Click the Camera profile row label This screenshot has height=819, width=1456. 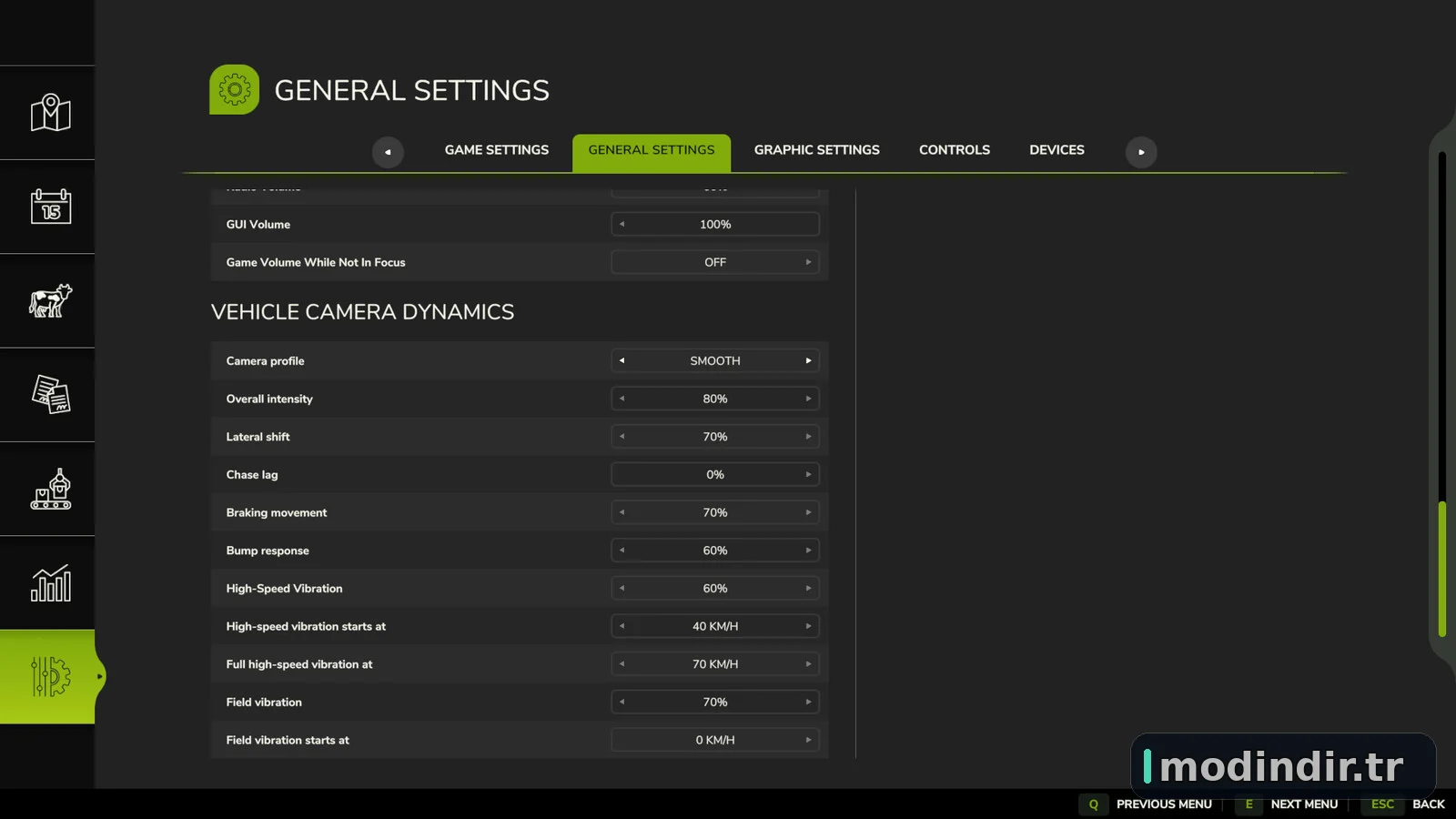(x=266, y=361)
